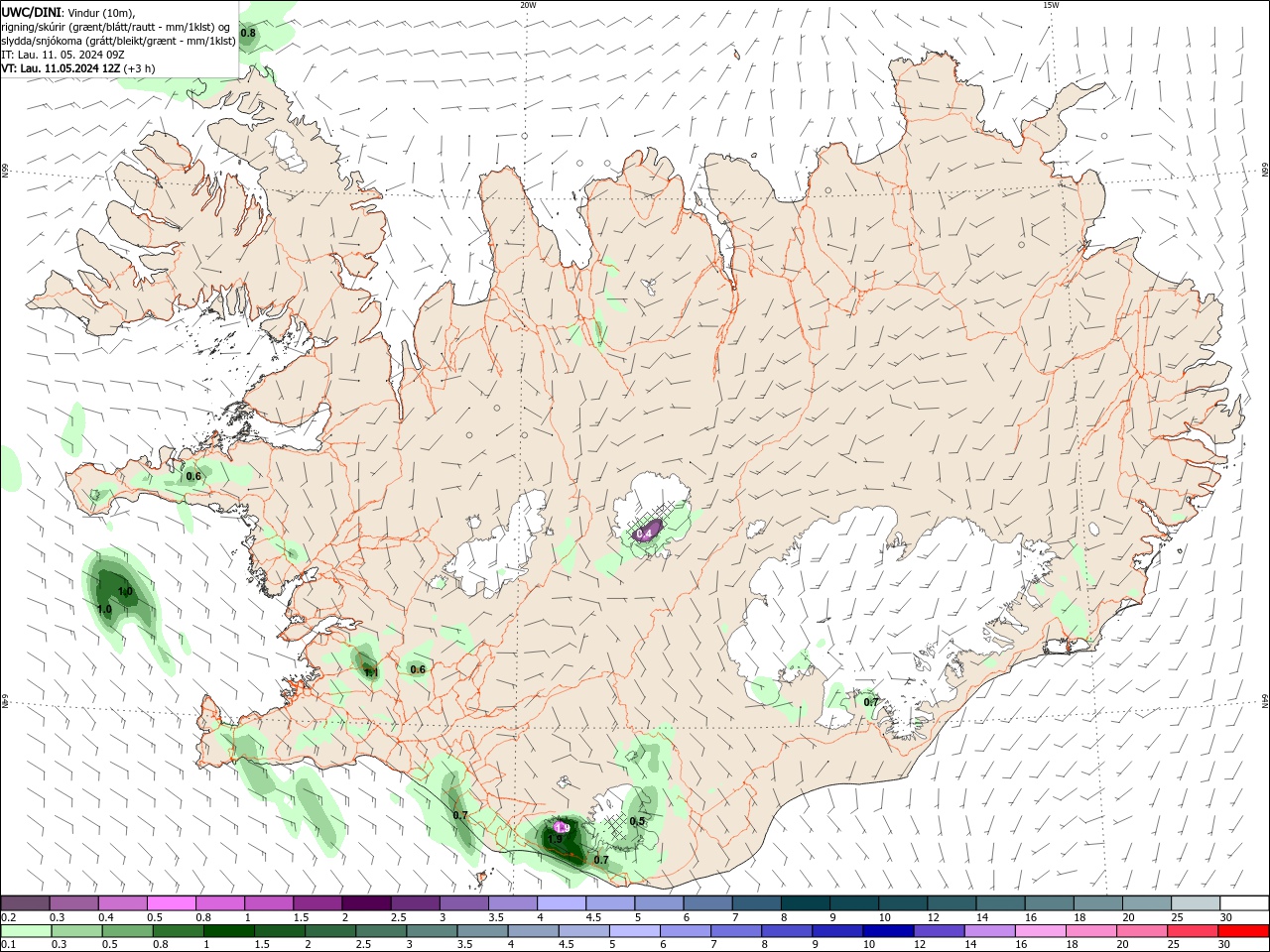Screen dimensions: 1270x952
Task: Click the 20W longitude label at top
Action: (529, 5)
